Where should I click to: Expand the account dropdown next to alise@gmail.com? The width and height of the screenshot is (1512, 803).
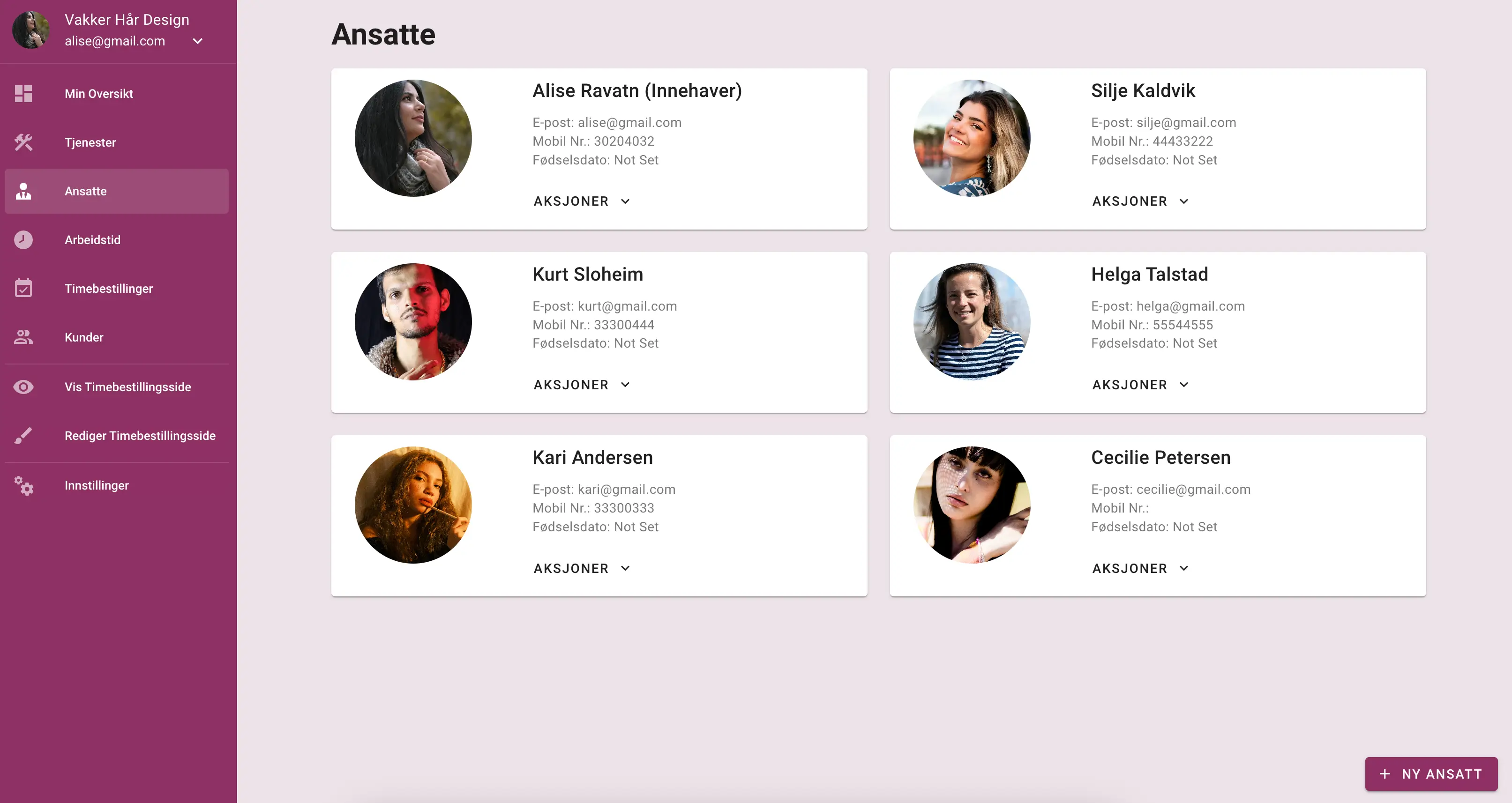pos(198,41)
